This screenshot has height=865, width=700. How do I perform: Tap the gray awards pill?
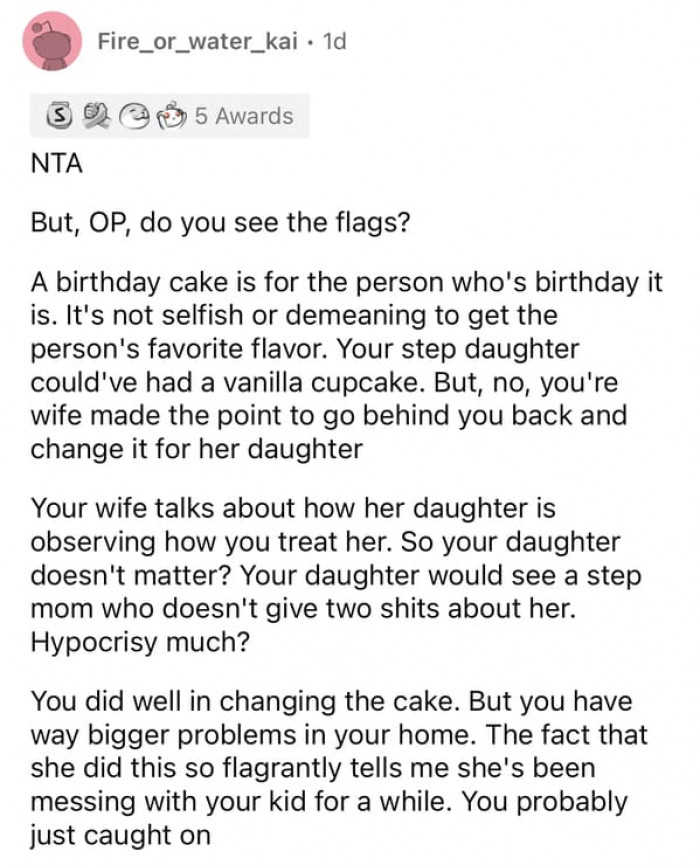[160, 116]
